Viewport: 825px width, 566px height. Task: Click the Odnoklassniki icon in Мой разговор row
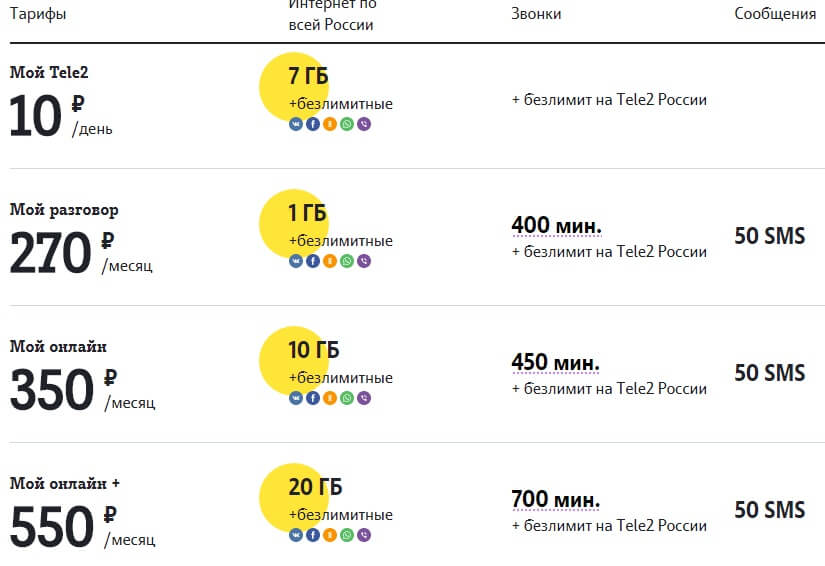point(330,261)
